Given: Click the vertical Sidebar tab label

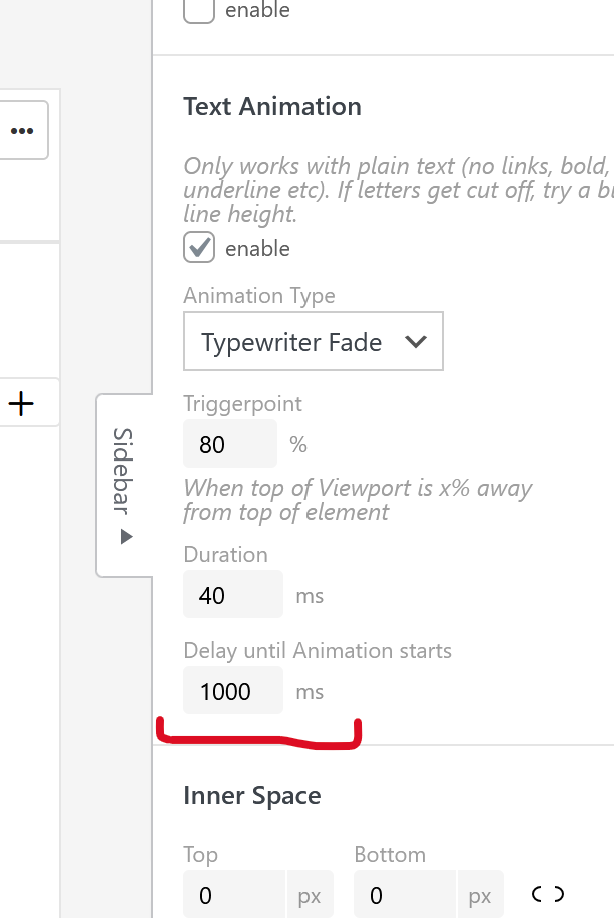Looking at the screenshot, I should [x=124, y=470].
